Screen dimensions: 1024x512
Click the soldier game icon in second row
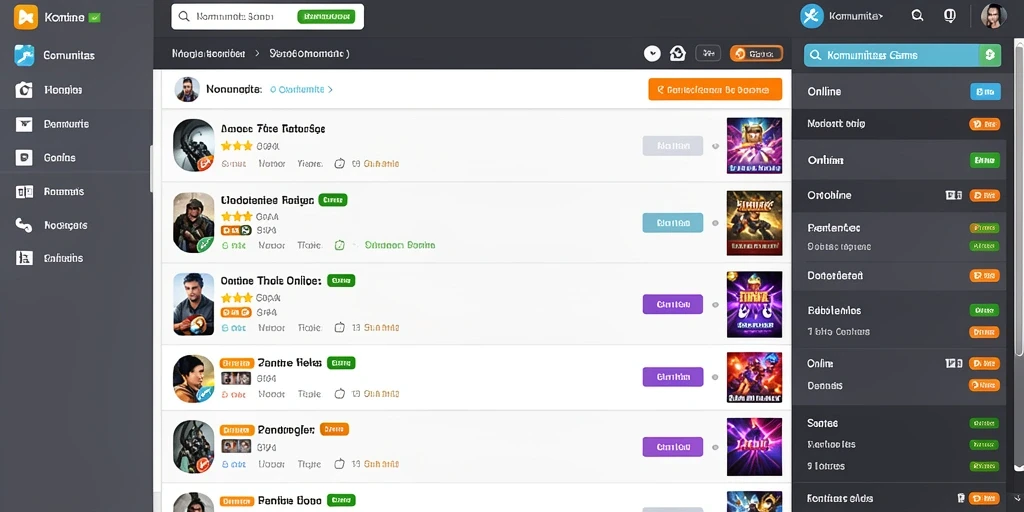[x=193, y=223]
